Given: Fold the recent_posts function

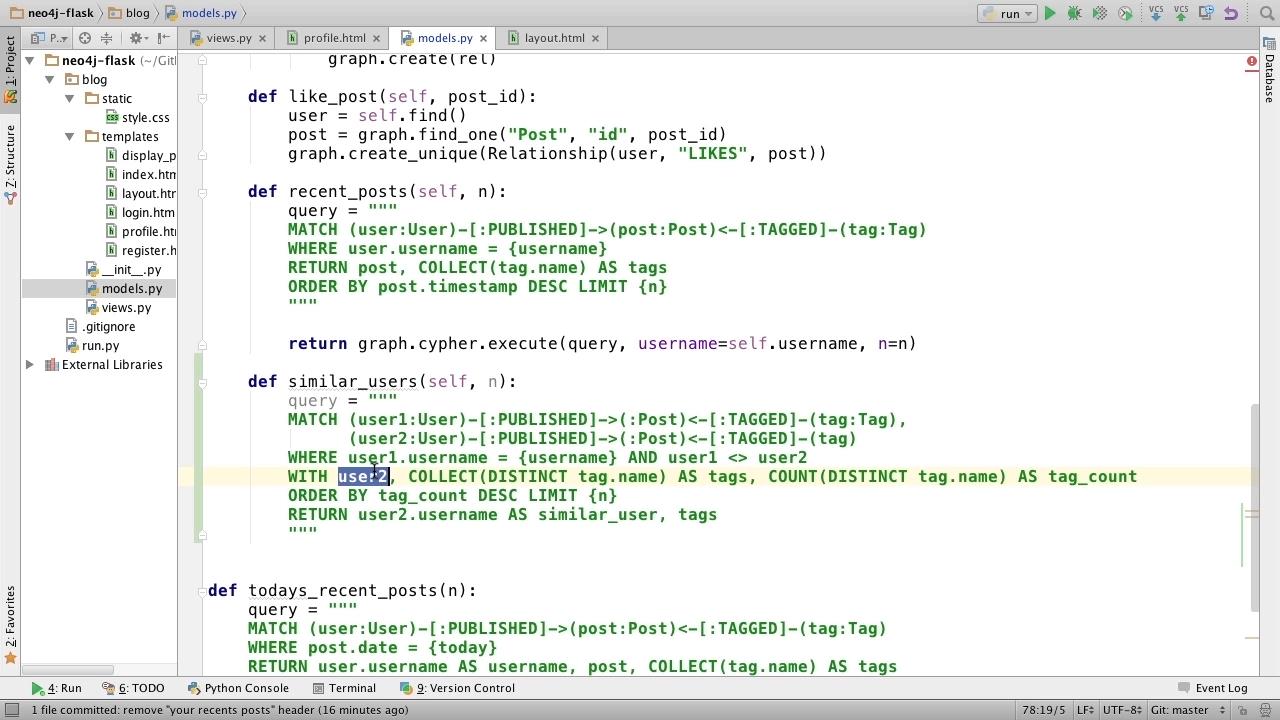Looking at the screenshot, I should 202,192.
